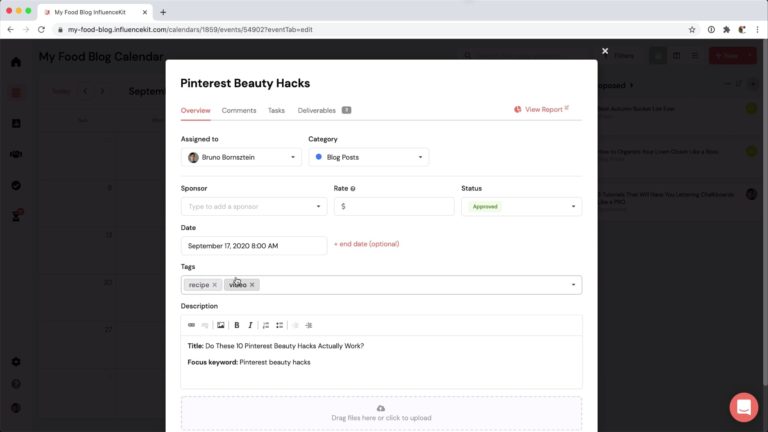Open a new browser tab
768x432 pixels.
(x=163, y=12)
